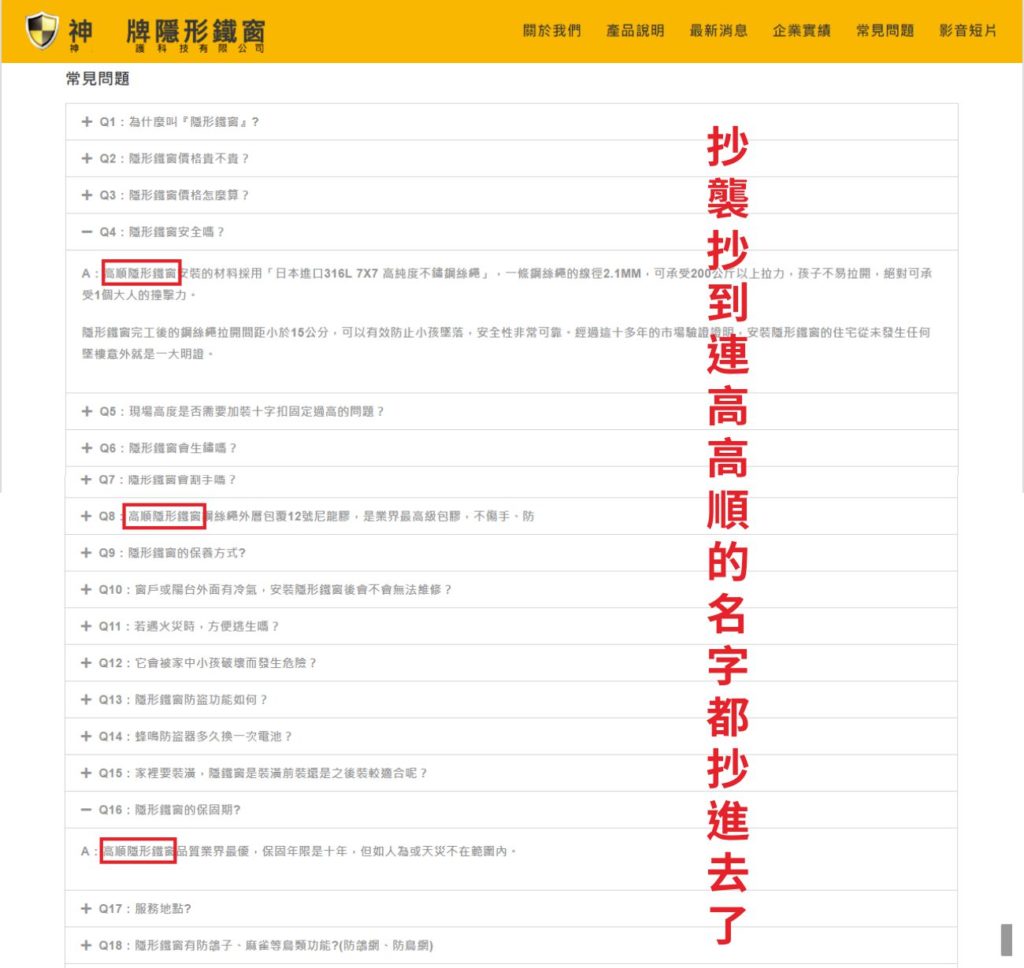Click the shield logo in the header
1024x968 pixels.
[42, 30]
